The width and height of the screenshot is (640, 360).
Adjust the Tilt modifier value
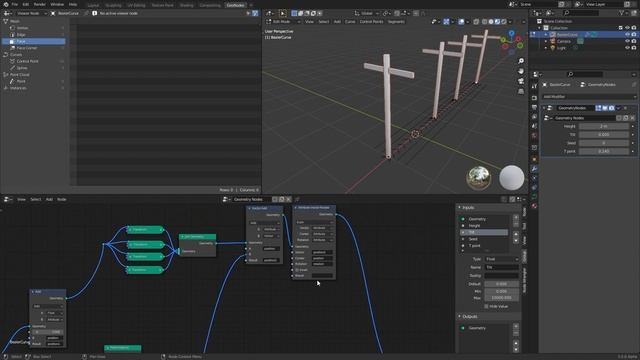tap(604, 135)
